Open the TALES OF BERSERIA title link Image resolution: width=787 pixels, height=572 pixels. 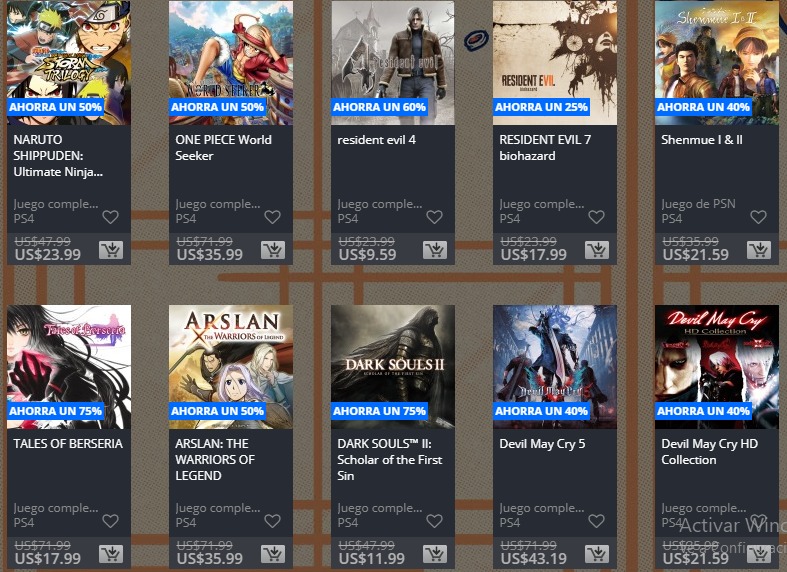pos(68,444)
